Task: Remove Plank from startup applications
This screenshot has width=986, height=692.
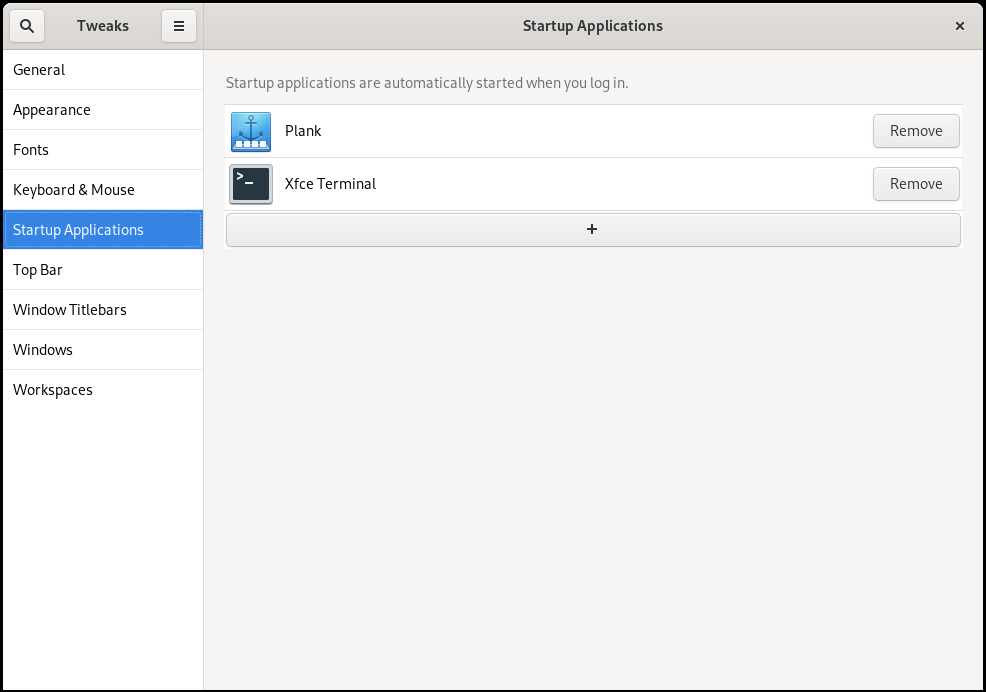Action: pyautogui.click(x=915, y=131)
